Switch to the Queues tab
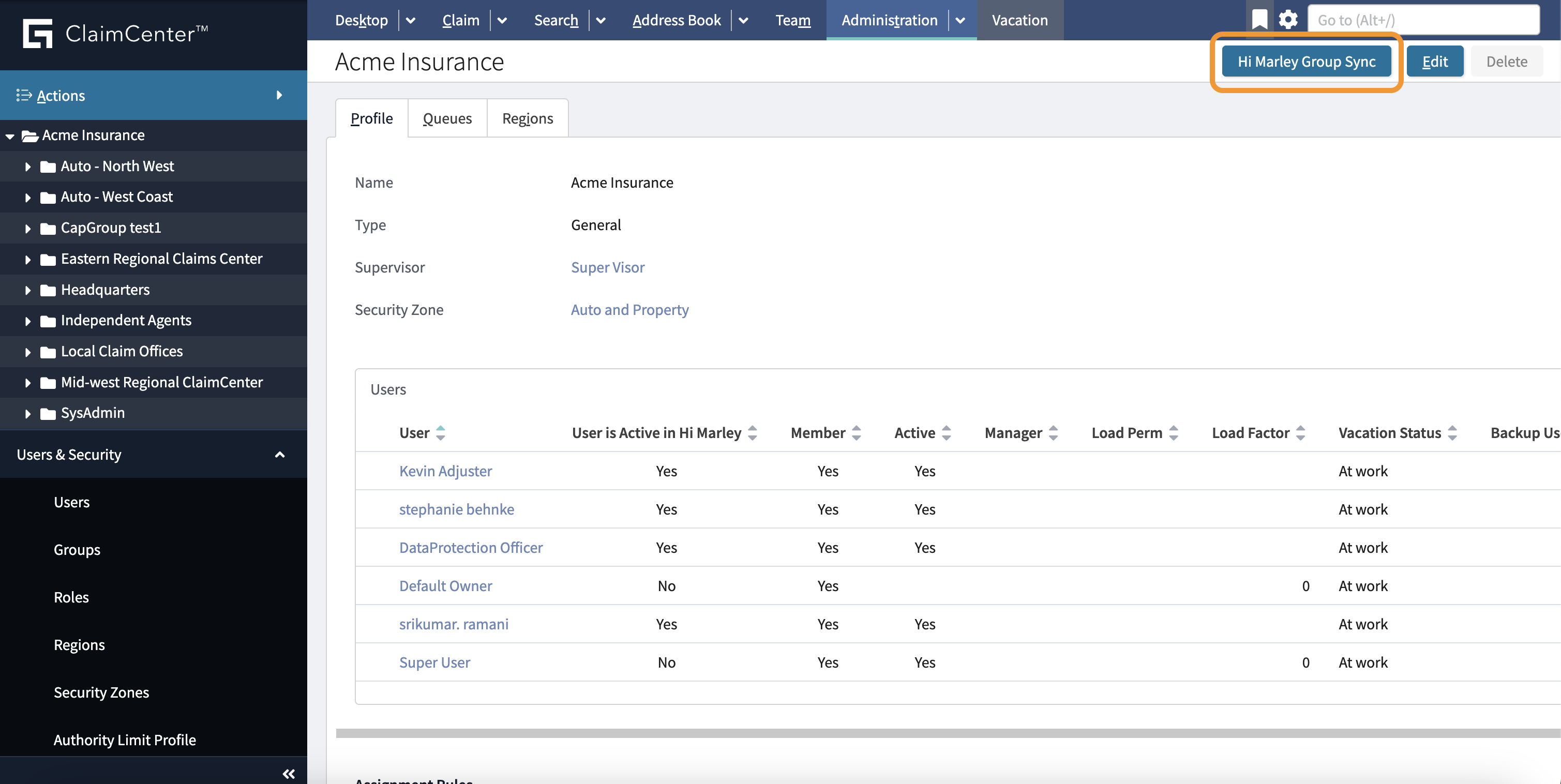This screenshot has width=1561, height=784. (447, 117)
